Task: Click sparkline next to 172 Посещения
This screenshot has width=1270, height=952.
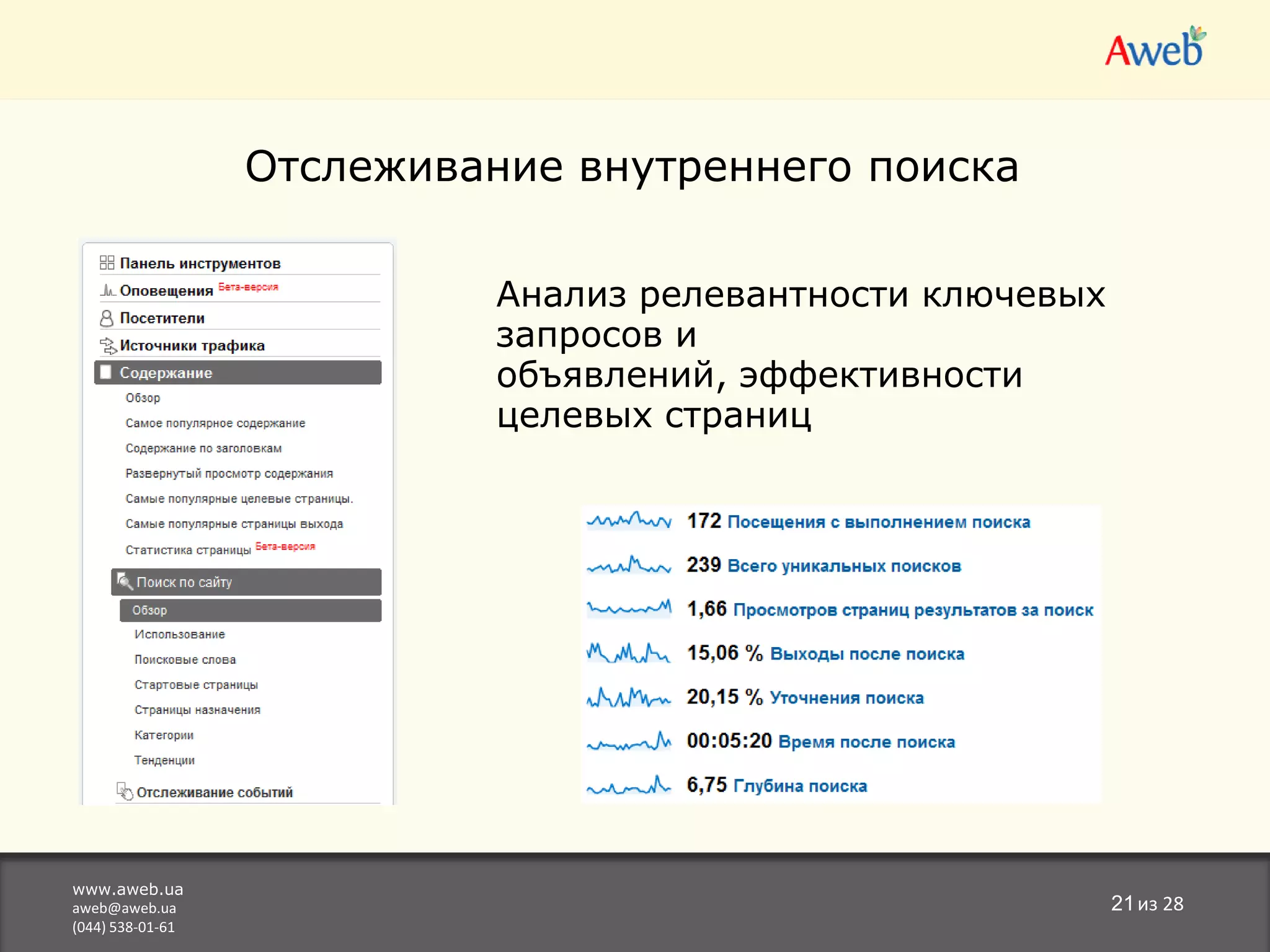Action: pos(629,520)
